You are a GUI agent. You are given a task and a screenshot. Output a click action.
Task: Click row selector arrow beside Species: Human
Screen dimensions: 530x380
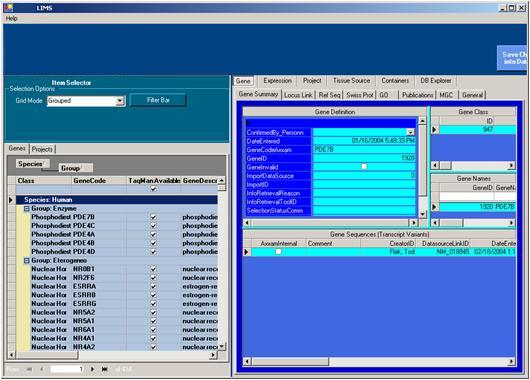pos(11,200)
